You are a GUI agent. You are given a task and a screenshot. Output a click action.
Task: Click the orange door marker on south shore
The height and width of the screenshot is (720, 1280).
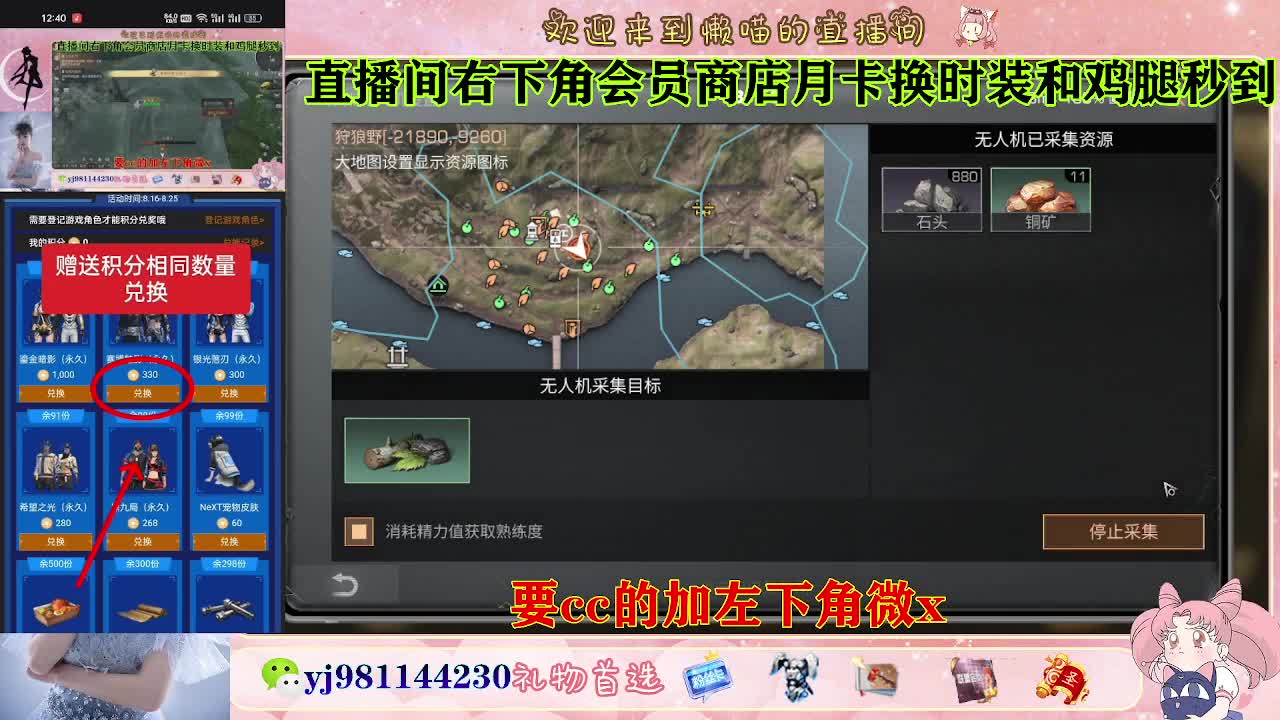[x=571, y=329]
